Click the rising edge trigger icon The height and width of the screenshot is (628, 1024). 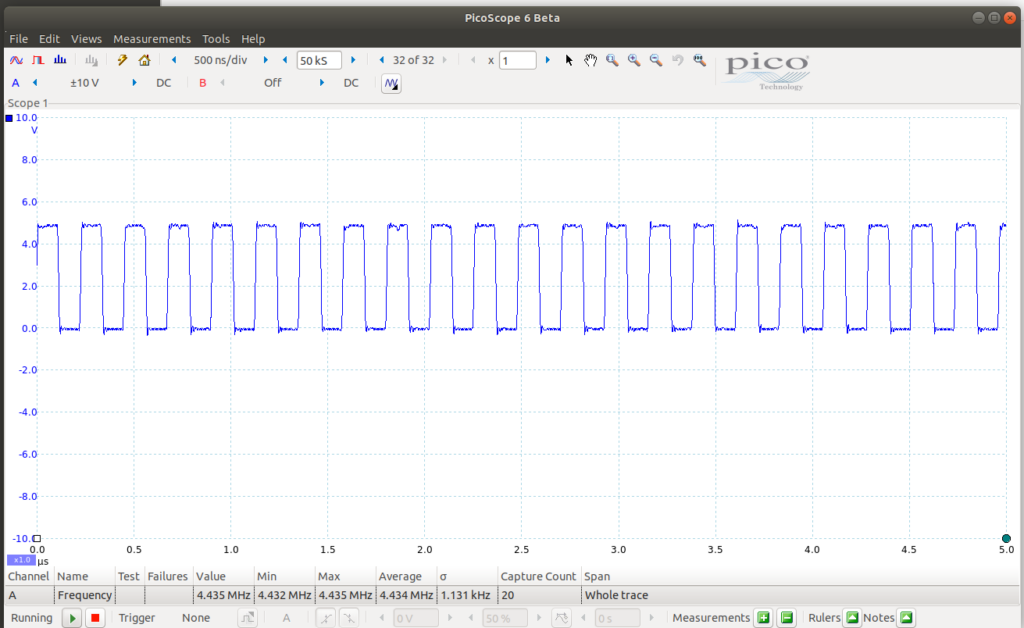325,618
